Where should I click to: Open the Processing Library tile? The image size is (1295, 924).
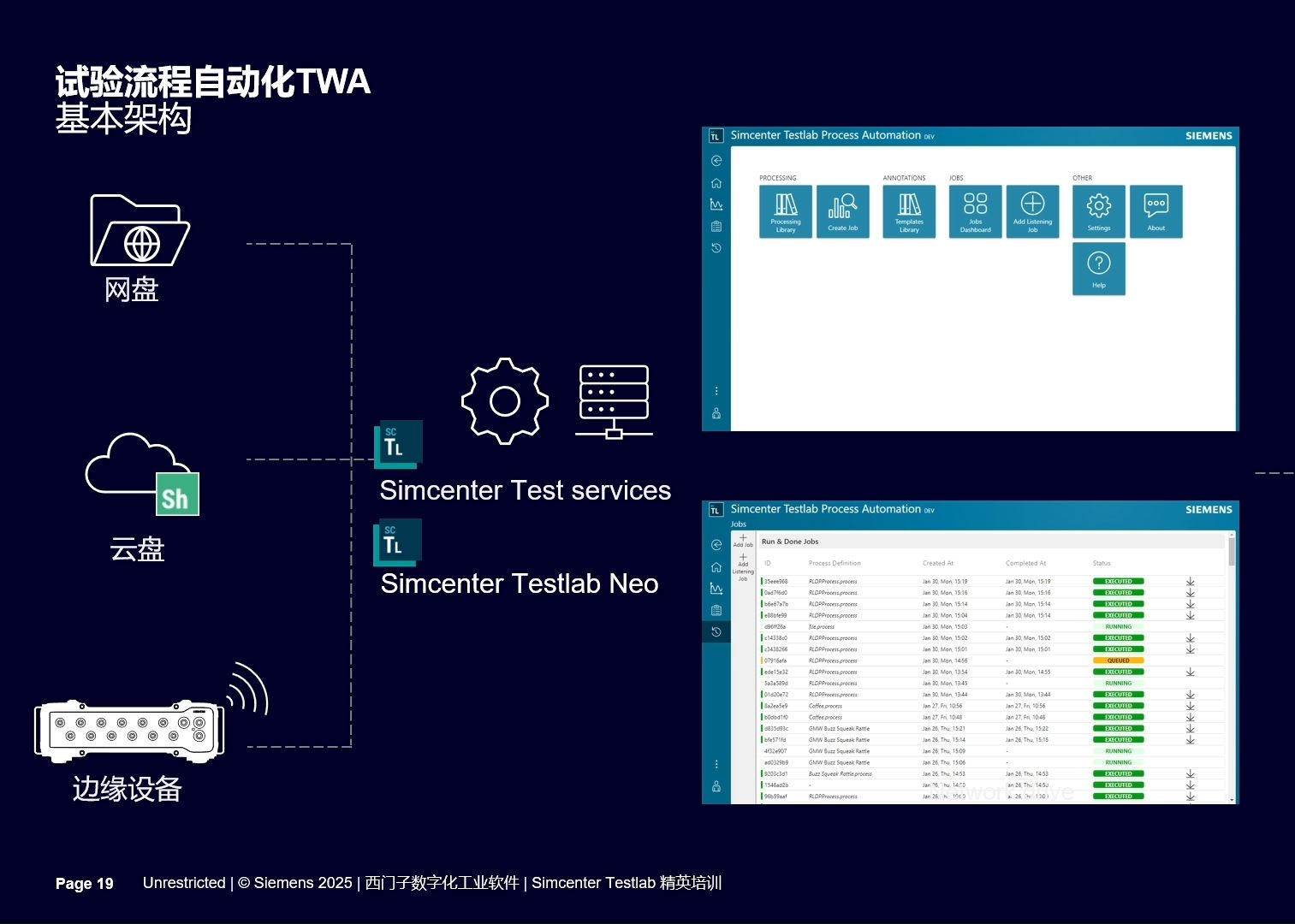[x=786, y=211]
